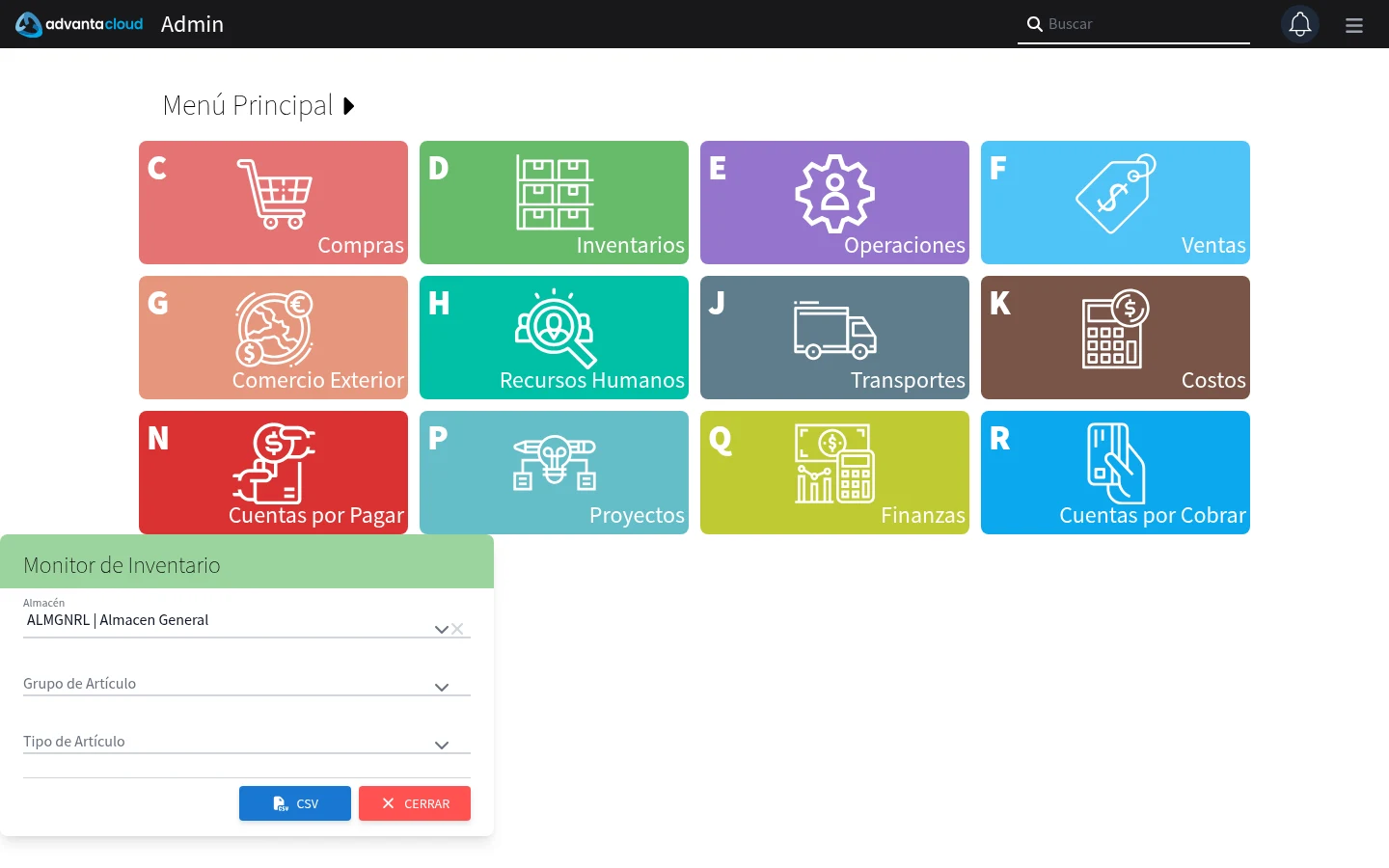Click the Compras tile label
The height and width of the screenshot is (868, 1389).
[361, 246]
